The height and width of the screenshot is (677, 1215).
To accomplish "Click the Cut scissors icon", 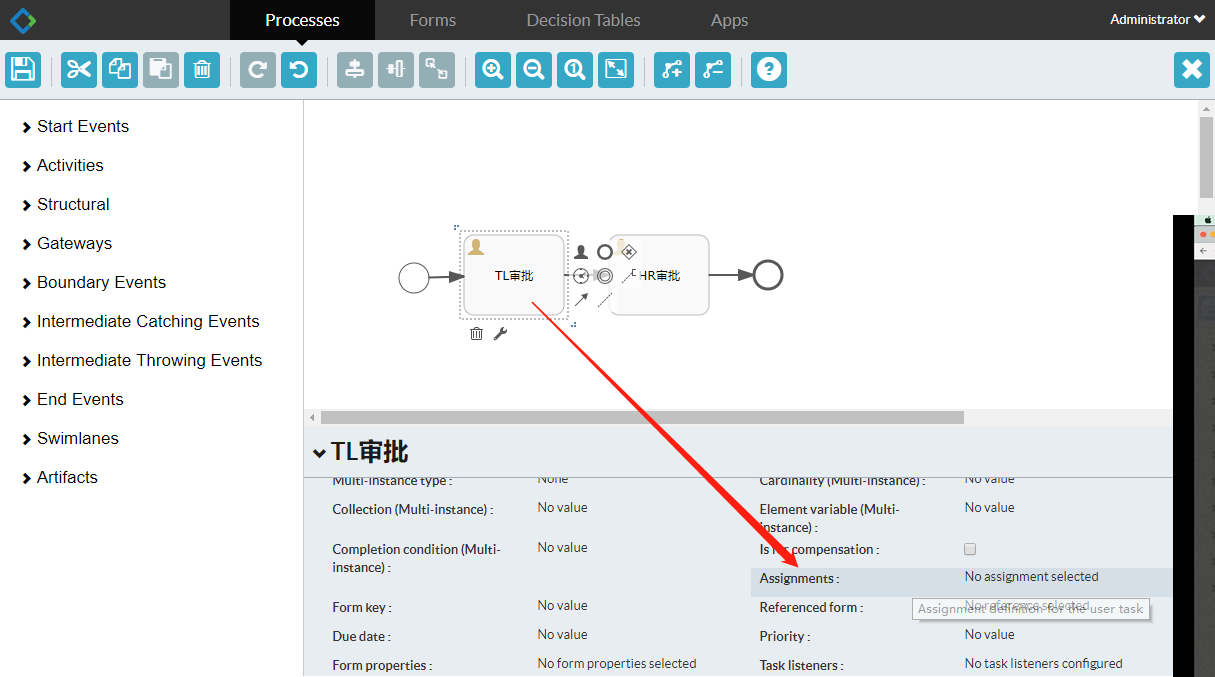I will [79, 69].
